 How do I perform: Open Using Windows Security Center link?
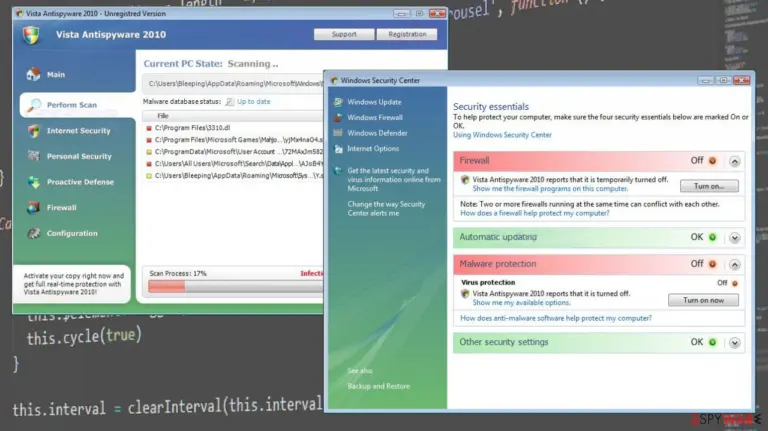tap(502, 135)
